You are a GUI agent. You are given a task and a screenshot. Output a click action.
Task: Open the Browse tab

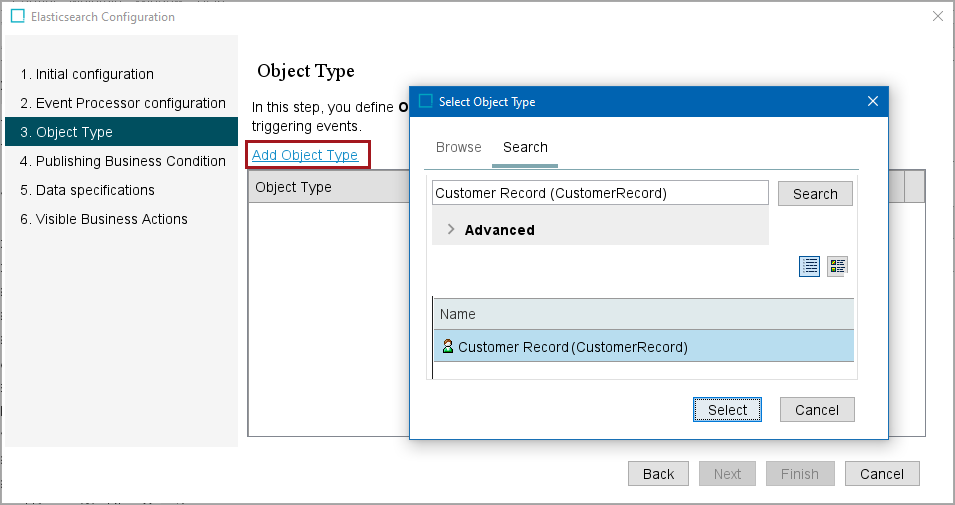pyautogui.click(x=458, y=147)
